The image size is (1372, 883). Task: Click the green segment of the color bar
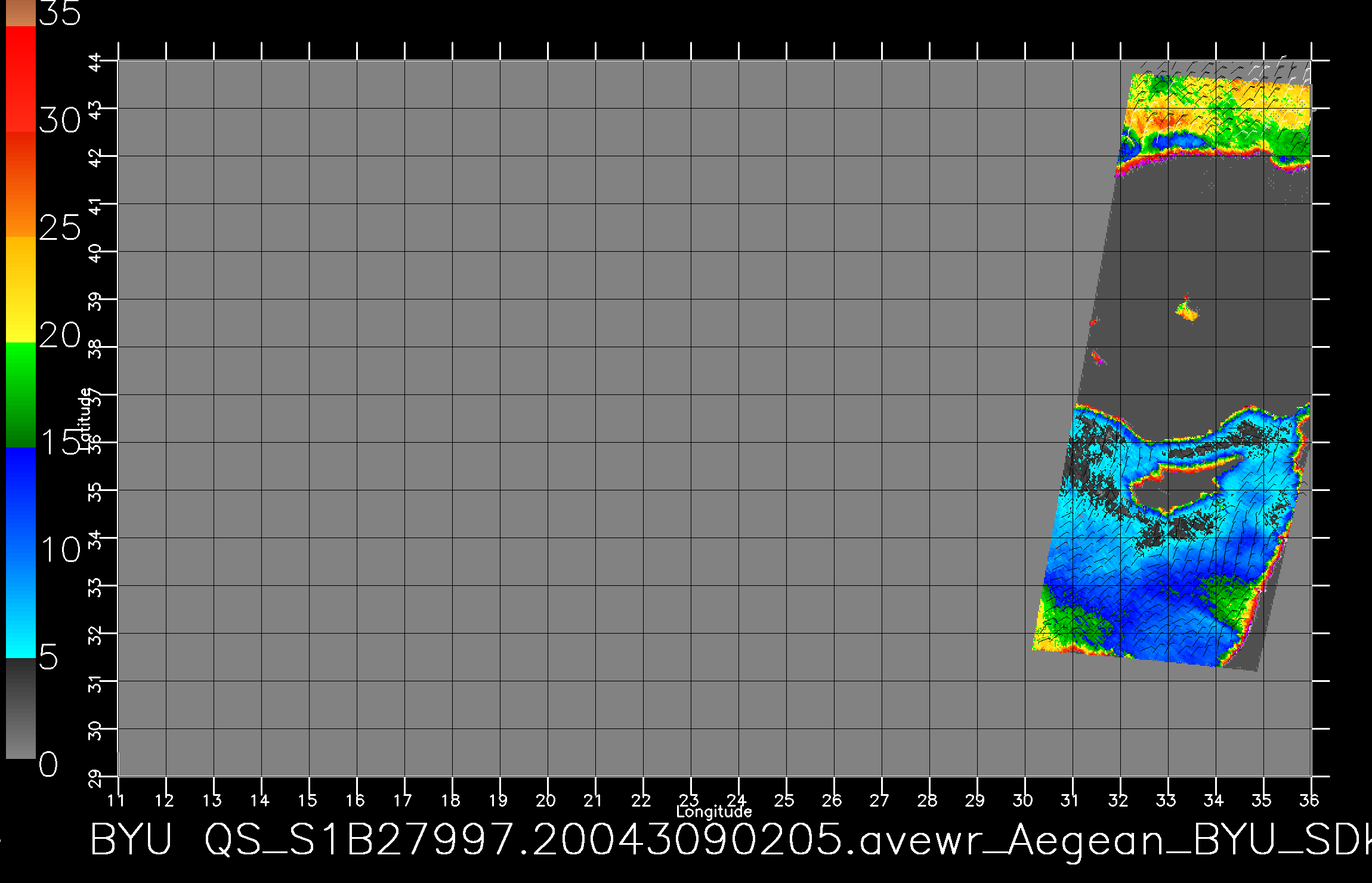(20, 394)
